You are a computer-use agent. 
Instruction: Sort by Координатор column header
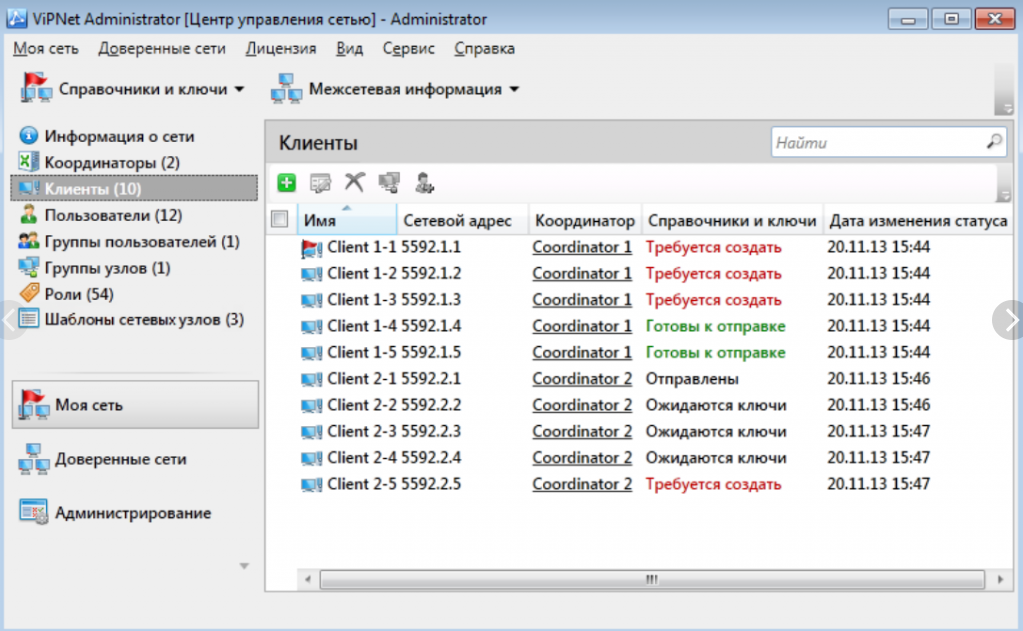[585, 220]
